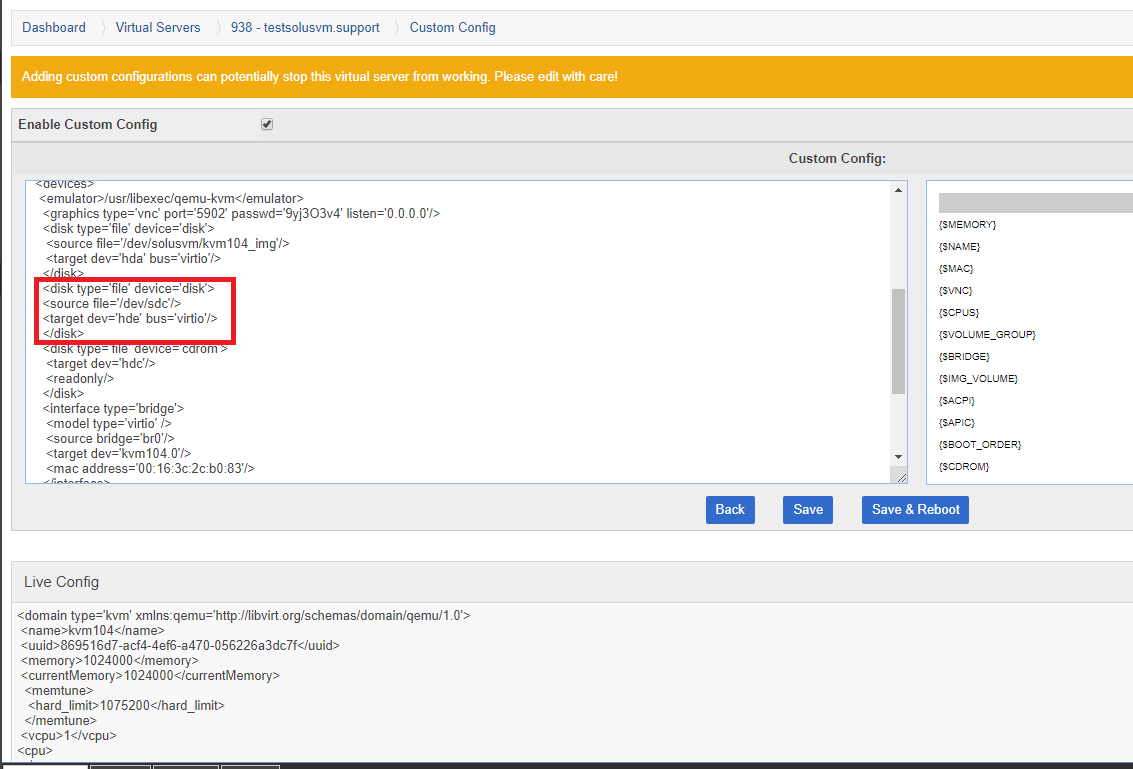Click the graphics type='vnc' line
1133x769 pixels.
pos(241,214)
